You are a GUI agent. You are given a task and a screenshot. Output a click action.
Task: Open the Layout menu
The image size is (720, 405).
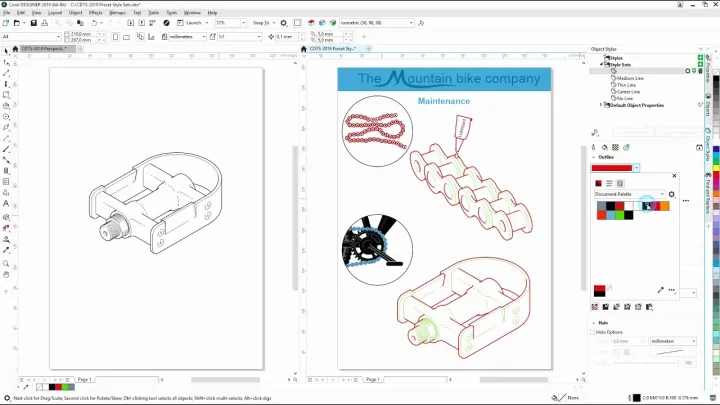click(x=55, y=13)
